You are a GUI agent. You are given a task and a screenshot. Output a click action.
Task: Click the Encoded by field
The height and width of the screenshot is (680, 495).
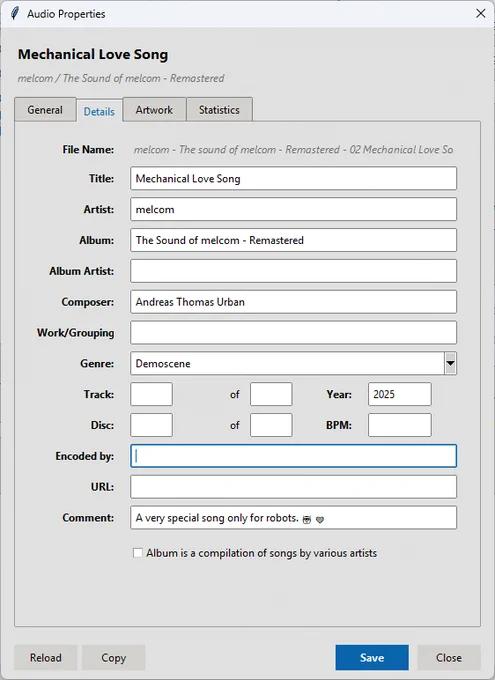pos(293,456)
